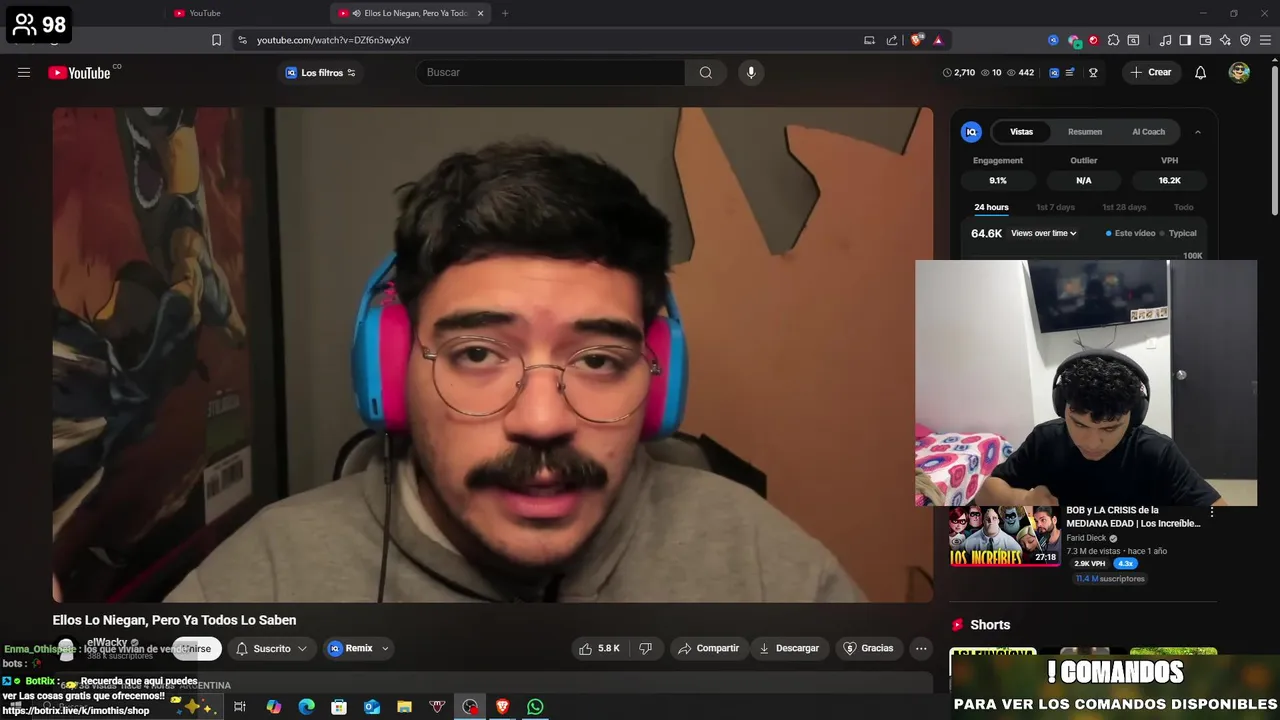
Task: Open Views over time dropdown
Action: click(1043, 233)
